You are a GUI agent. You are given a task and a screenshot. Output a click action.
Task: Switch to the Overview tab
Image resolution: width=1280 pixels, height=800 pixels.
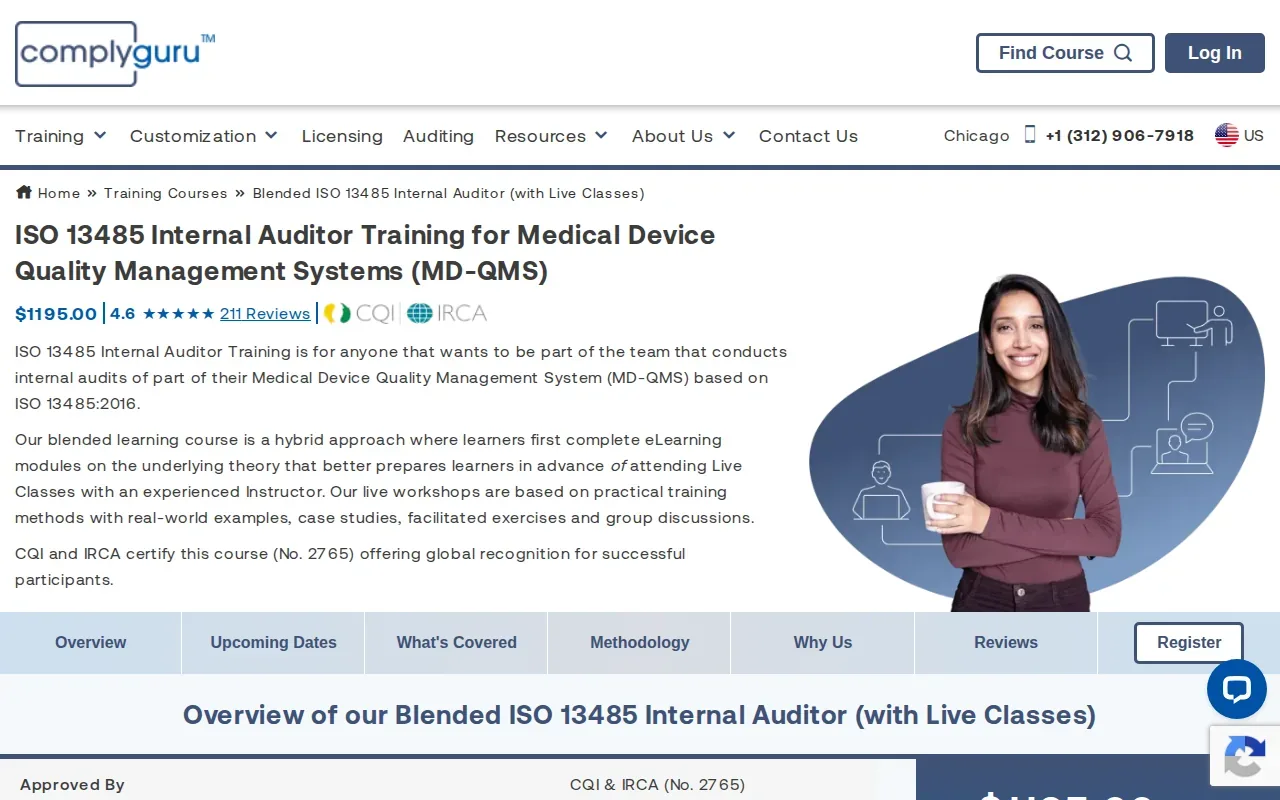[91, 643]
